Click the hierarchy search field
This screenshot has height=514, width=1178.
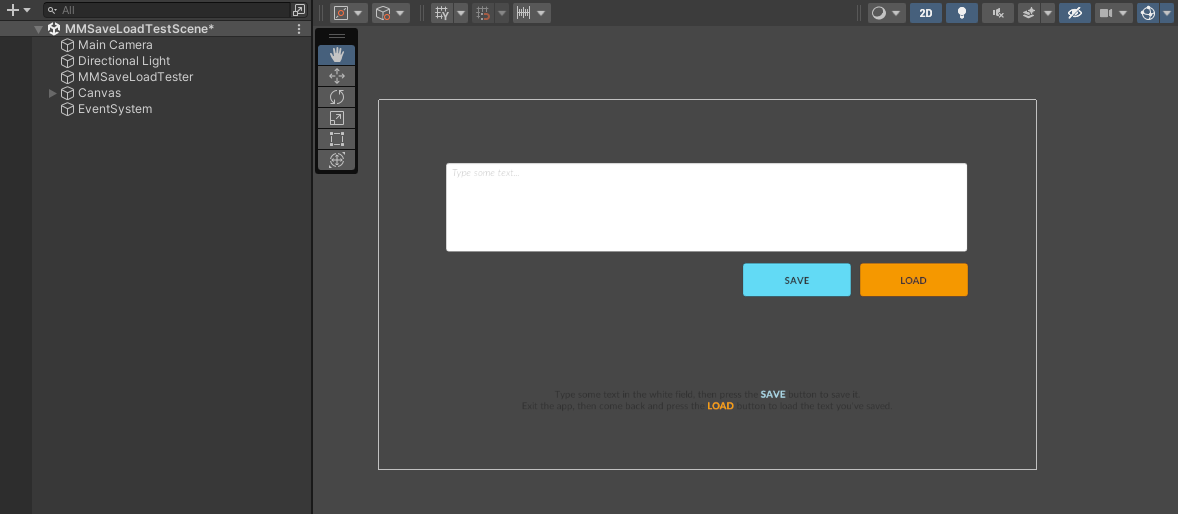pos(170,10)
